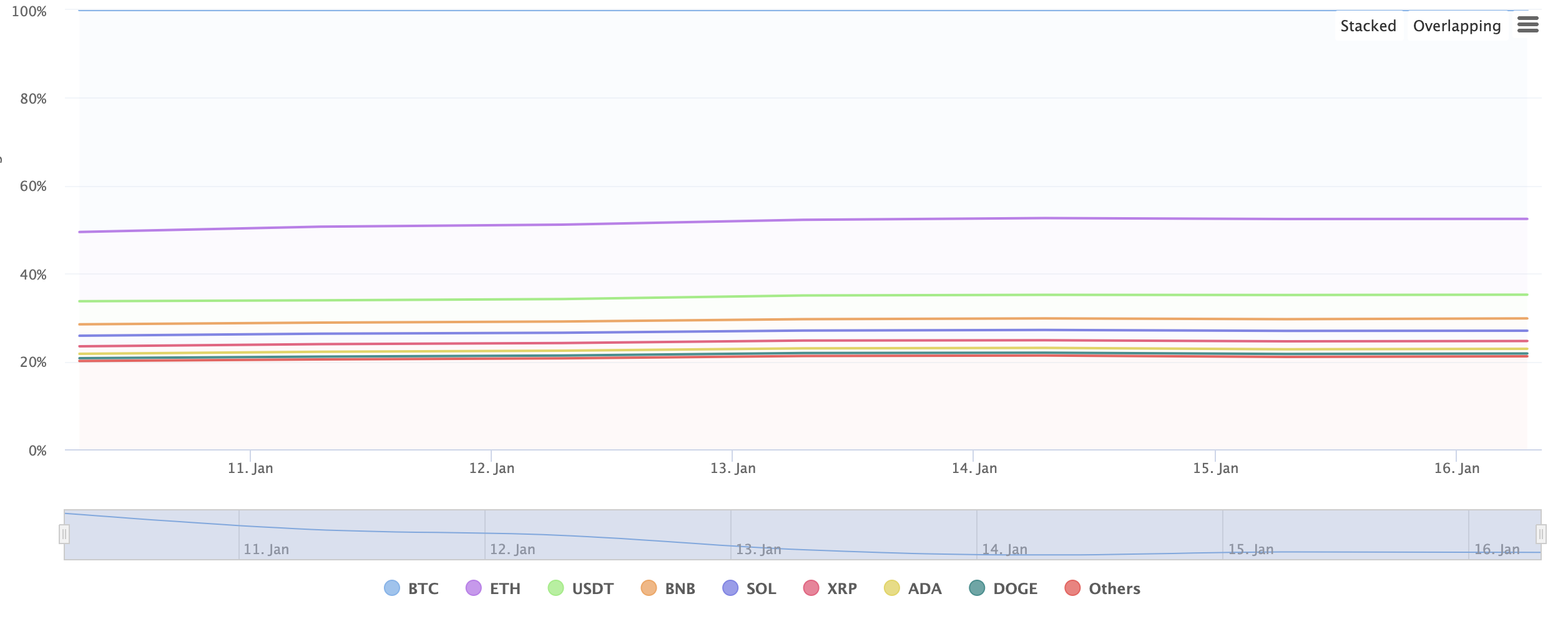The height and width of the screenshot is (619, 1568).
Task: Click 11. Jan in the navigator strip
Action: (266, 549)
